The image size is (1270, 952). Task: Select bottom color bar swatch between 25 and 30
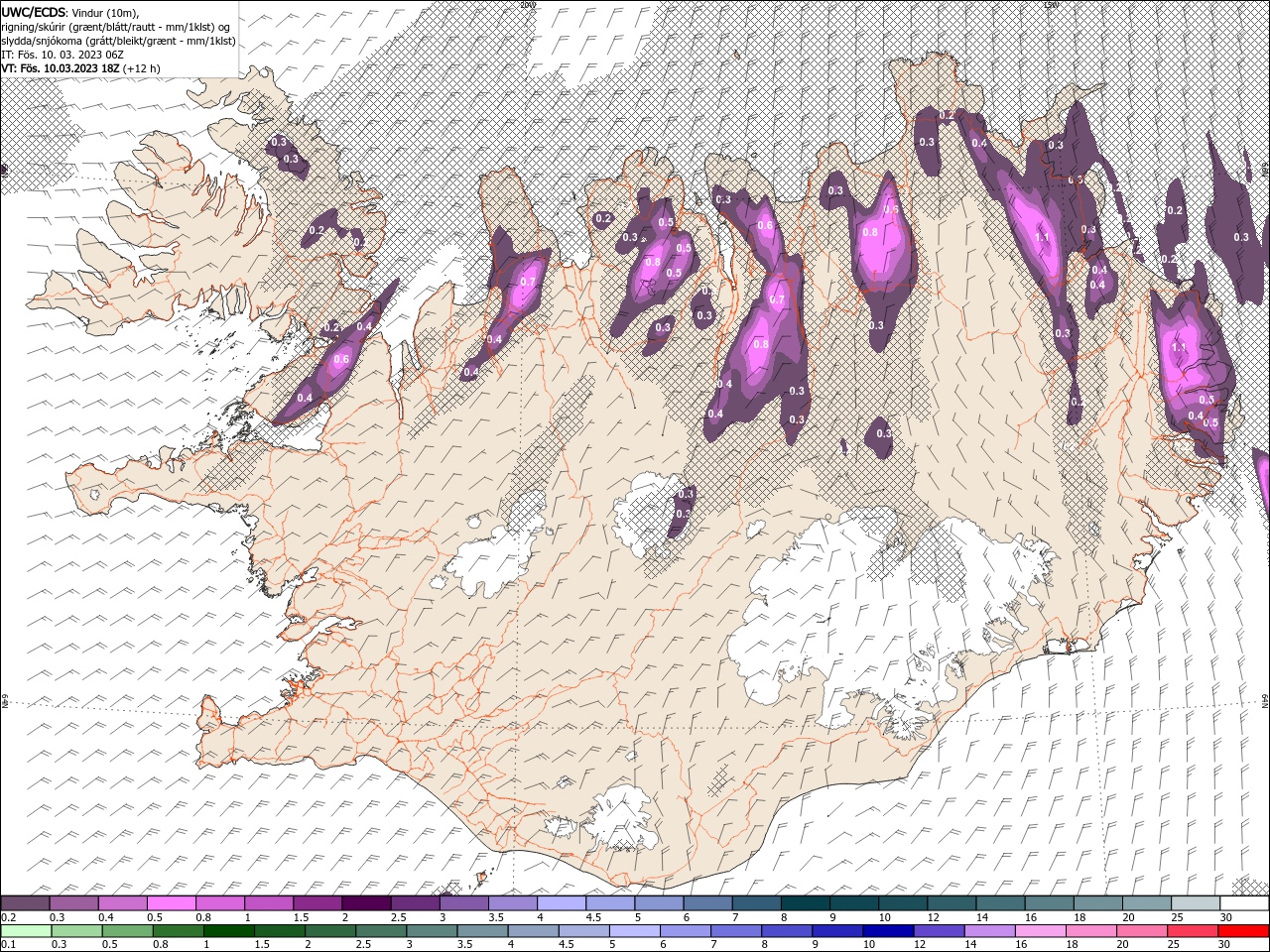coord(1193,931)
